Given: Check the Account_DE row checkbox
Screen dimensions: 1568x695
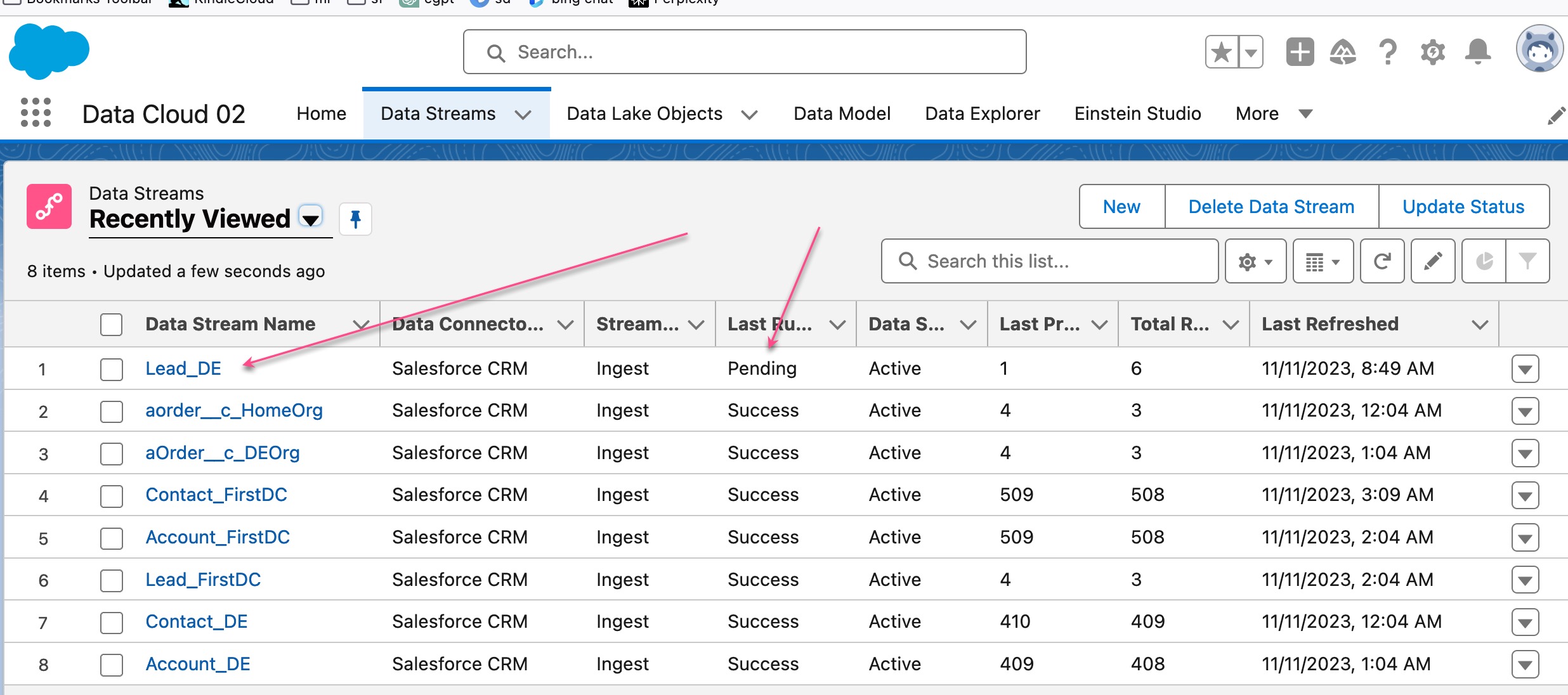Looking at the screenshot, I should point(111,665).
